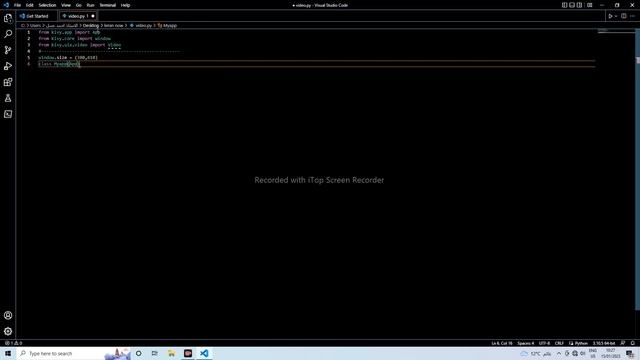Open the weather widget on taskbar
640x360 pixels.
coord(536,353)
